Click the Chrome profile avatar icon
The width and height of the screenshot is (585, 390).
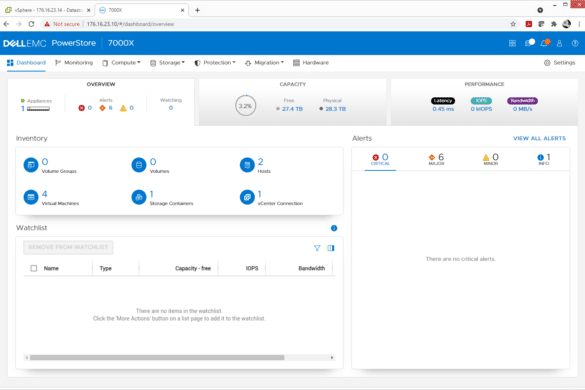[x=566, y=24]
